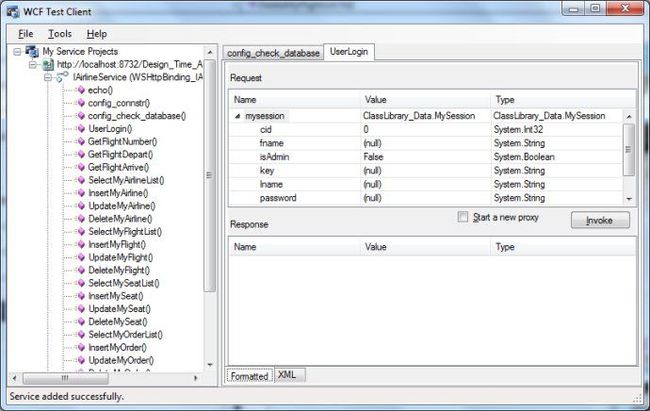
Task: Click the Response grid Value column header
Action: point(425,247)
